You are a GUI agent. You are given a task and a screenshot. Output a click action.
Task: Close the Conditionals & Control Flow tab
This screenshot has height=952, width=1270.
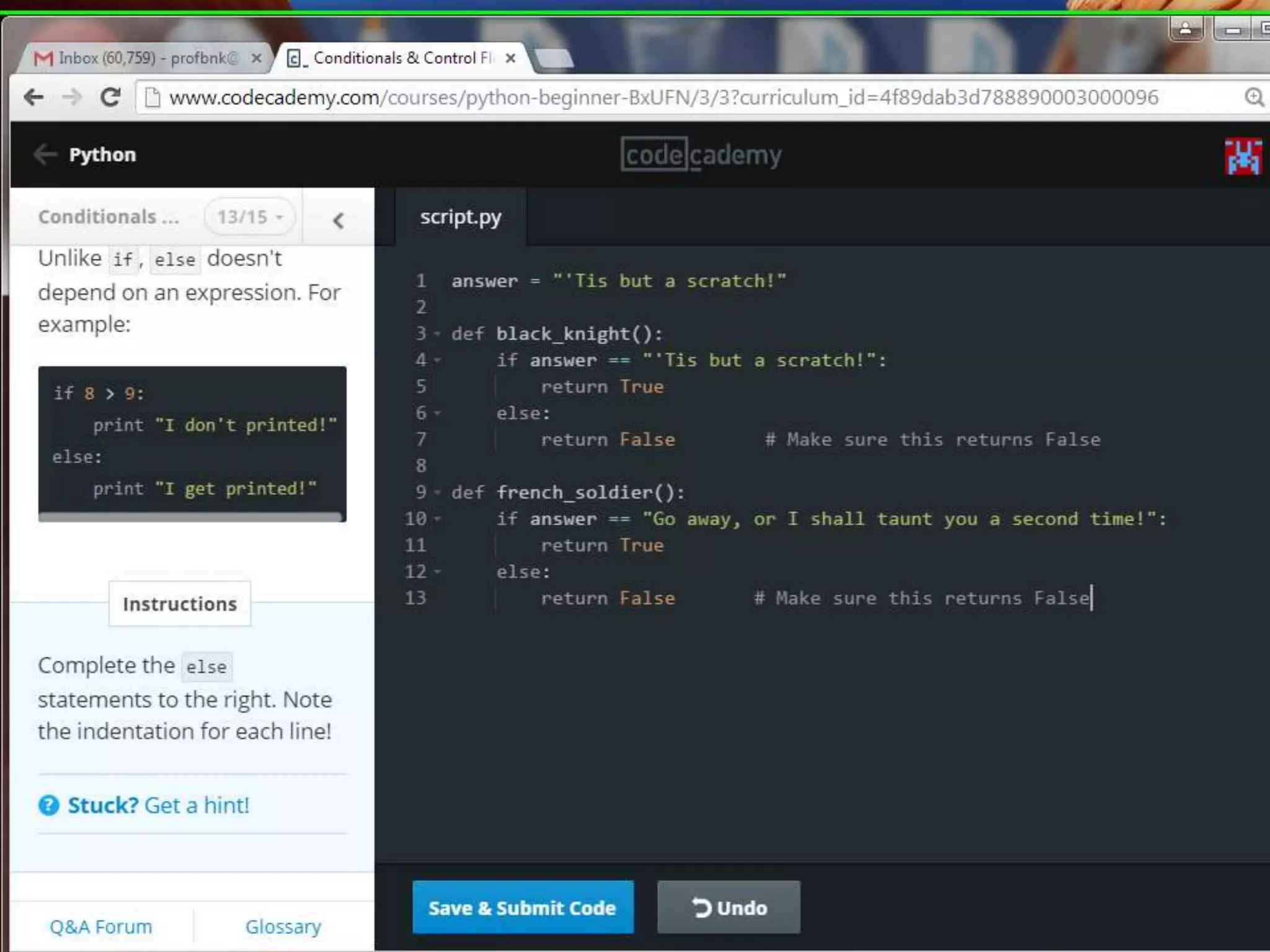click(510, 58)
